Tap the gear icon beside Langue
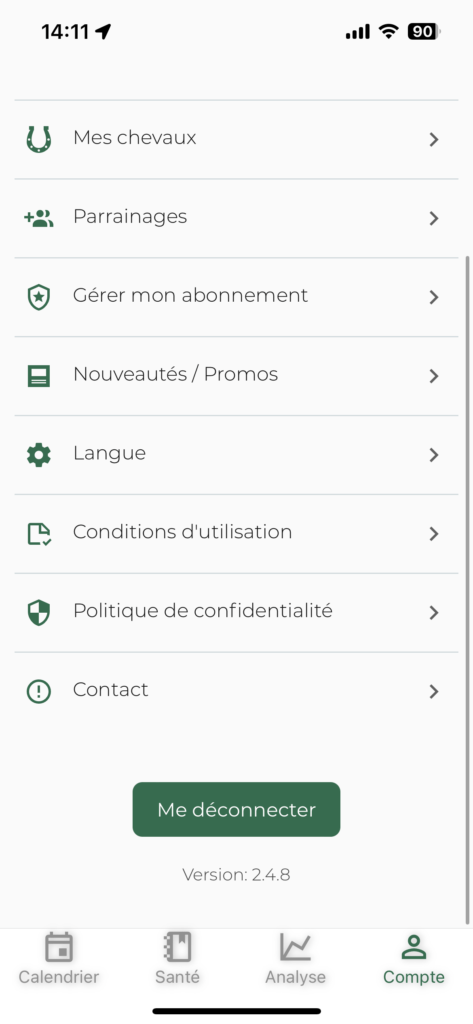Image resolution: width=473 pixels, height=1024 pixels. 39,455
